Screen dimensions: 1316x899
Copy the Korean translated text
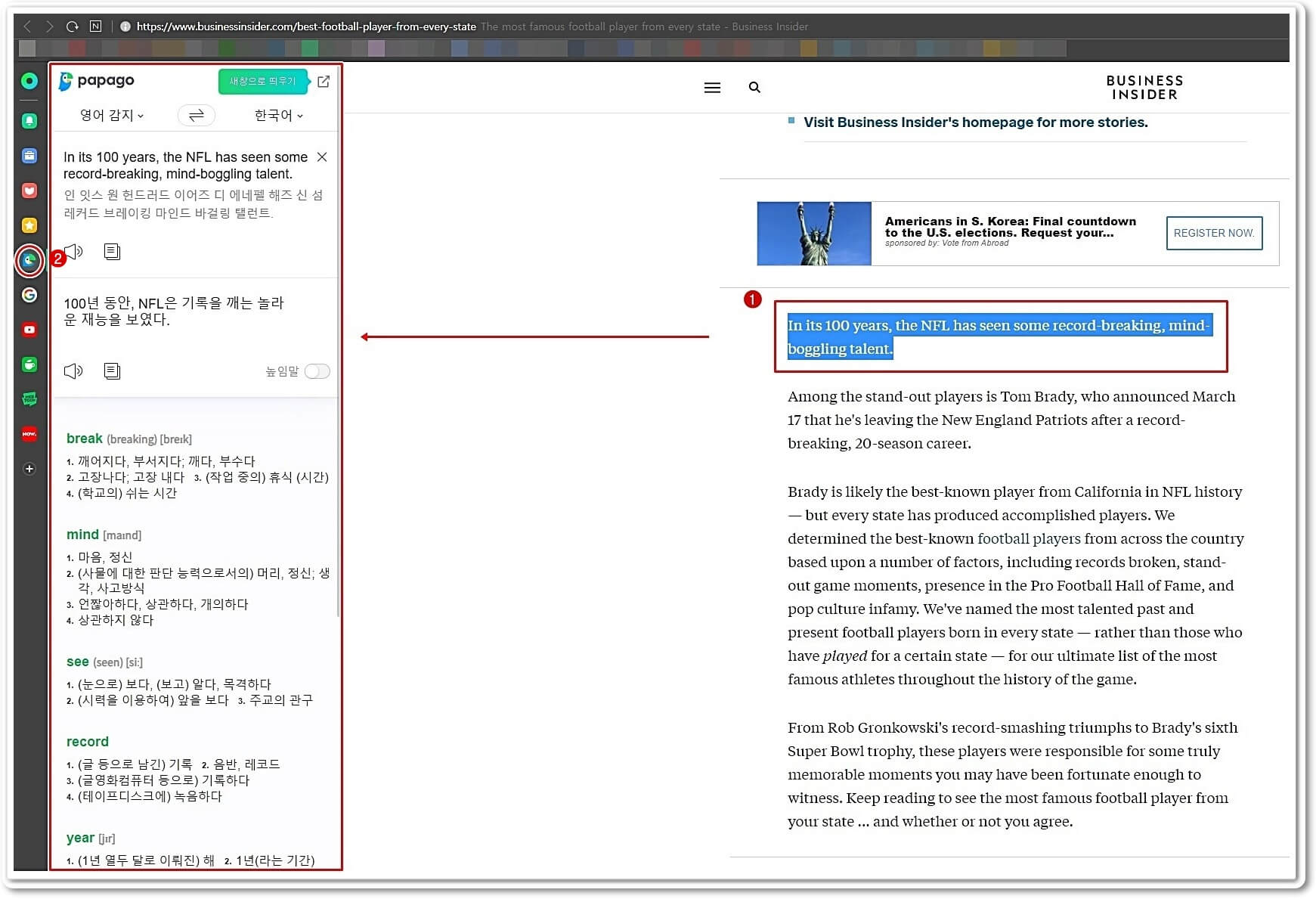coord(112,370)
